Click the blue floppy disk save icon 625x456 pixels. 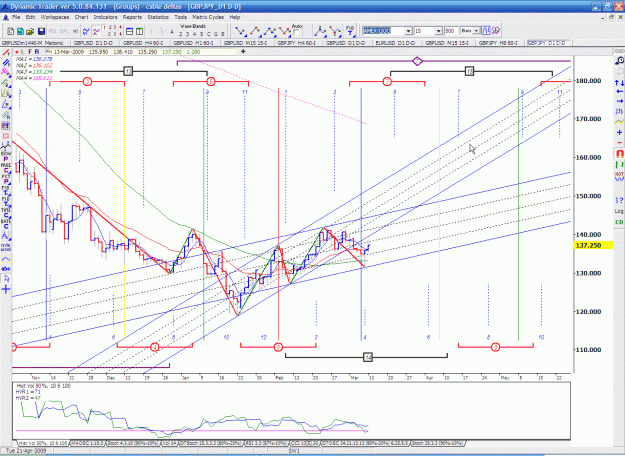(41, 31)
